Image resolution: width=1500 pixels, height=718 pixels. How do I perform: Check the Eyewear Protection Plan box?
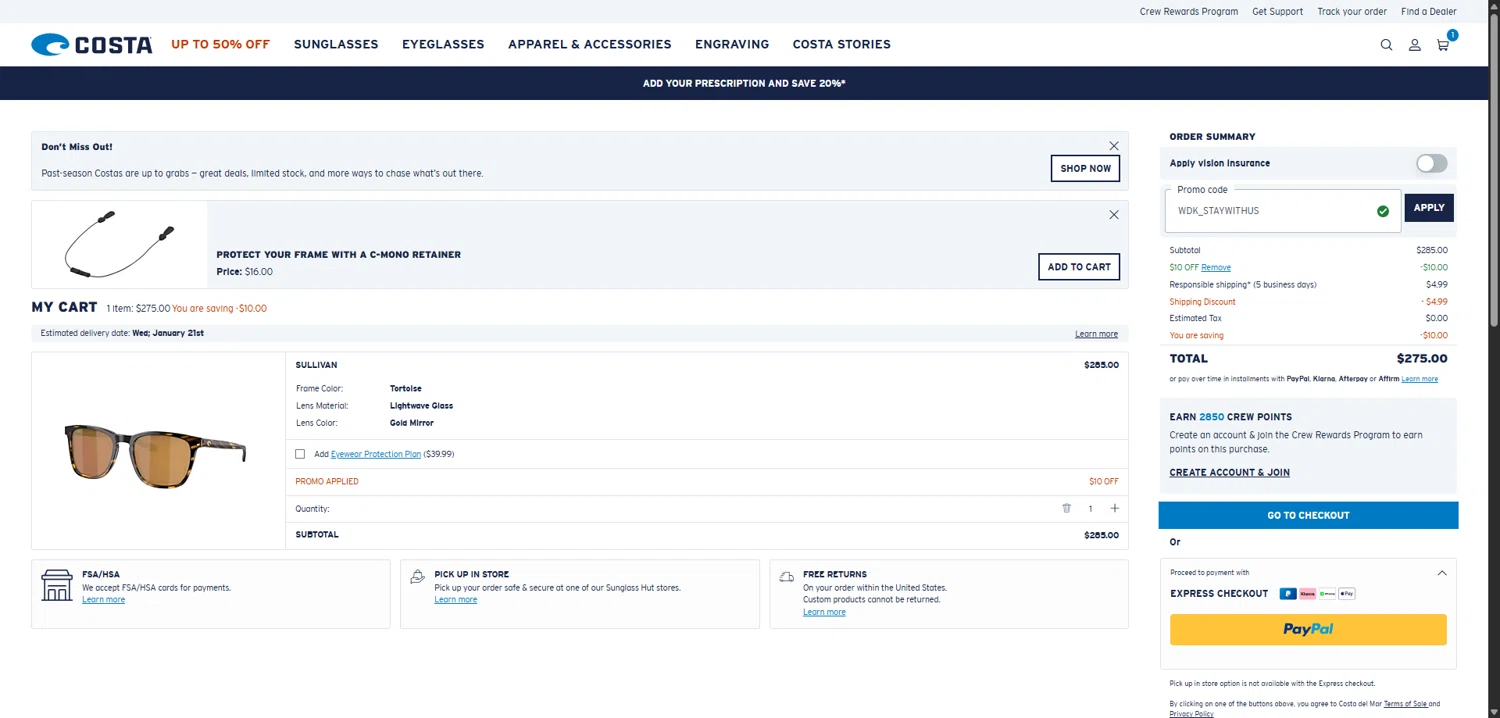[300, 454]
